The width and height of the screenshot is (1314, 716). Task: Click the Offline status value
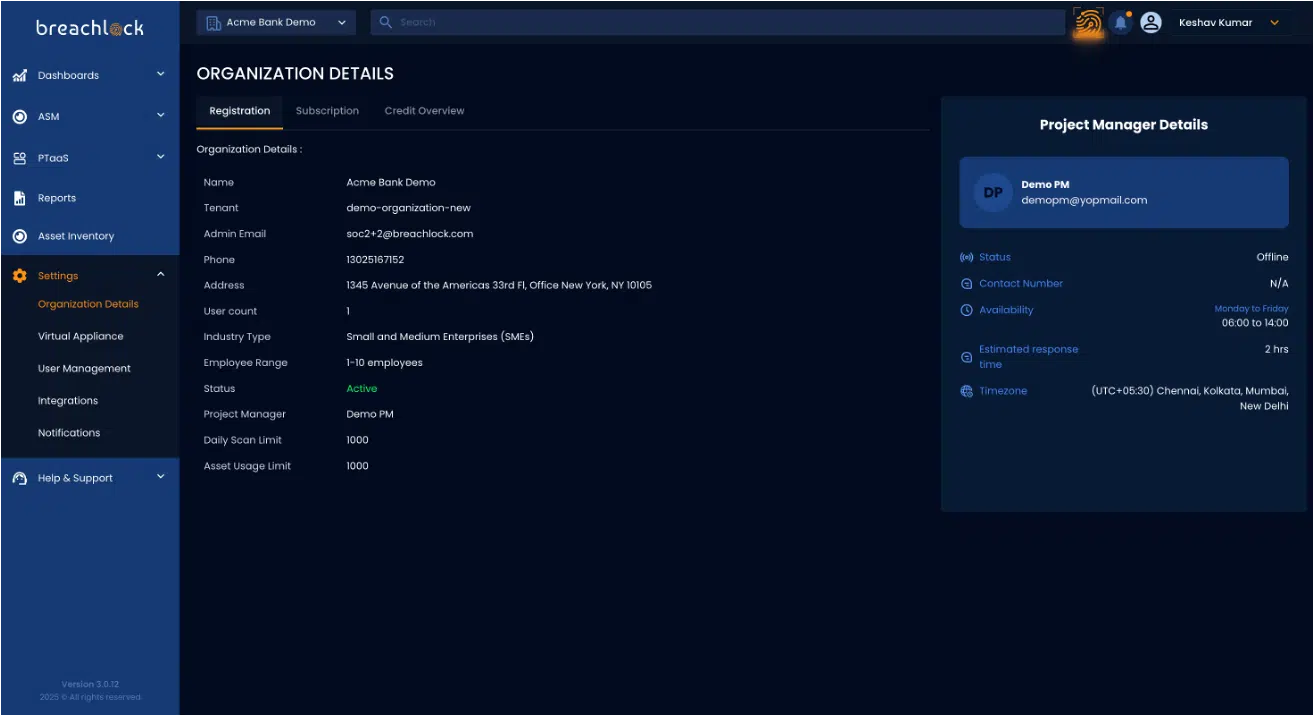click(x=1272, y=257)
